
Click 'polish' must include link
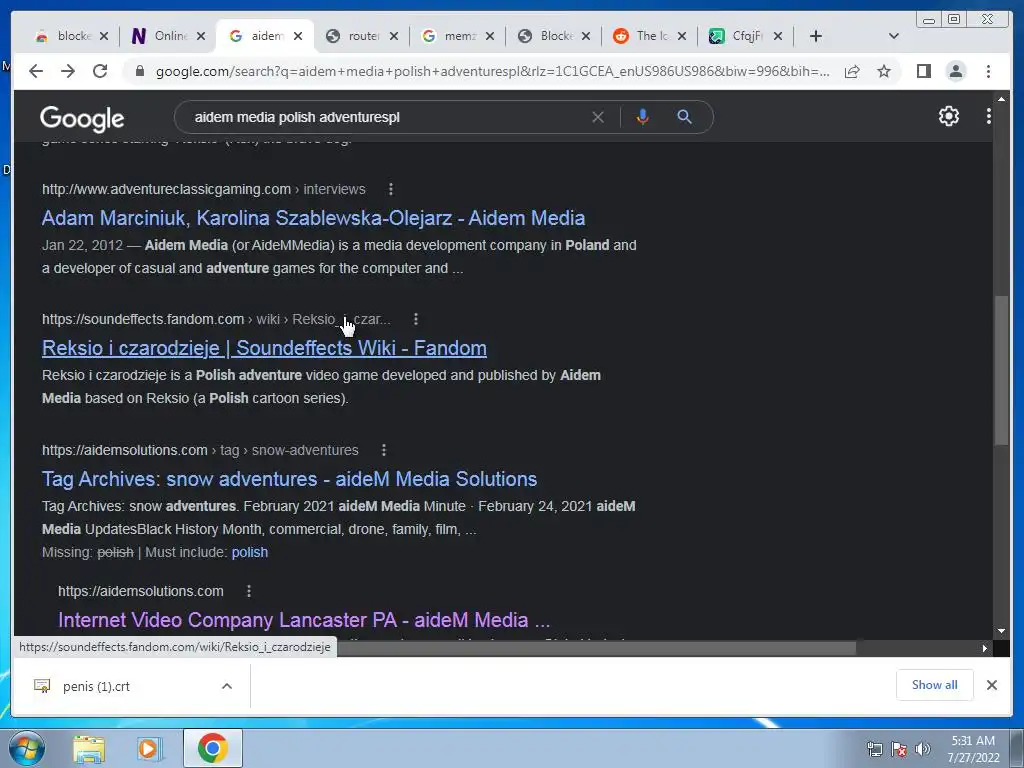(x=249, y=552)
